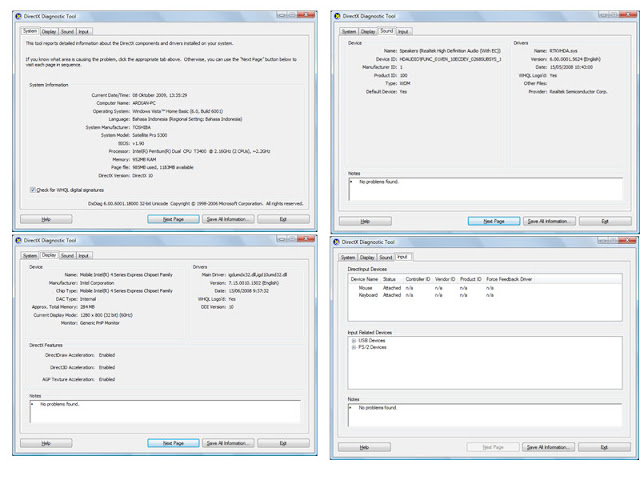Select the active Sound tab in the Sound-page window
This screenshot has width=640, height=480.
[x=387, y=31]
